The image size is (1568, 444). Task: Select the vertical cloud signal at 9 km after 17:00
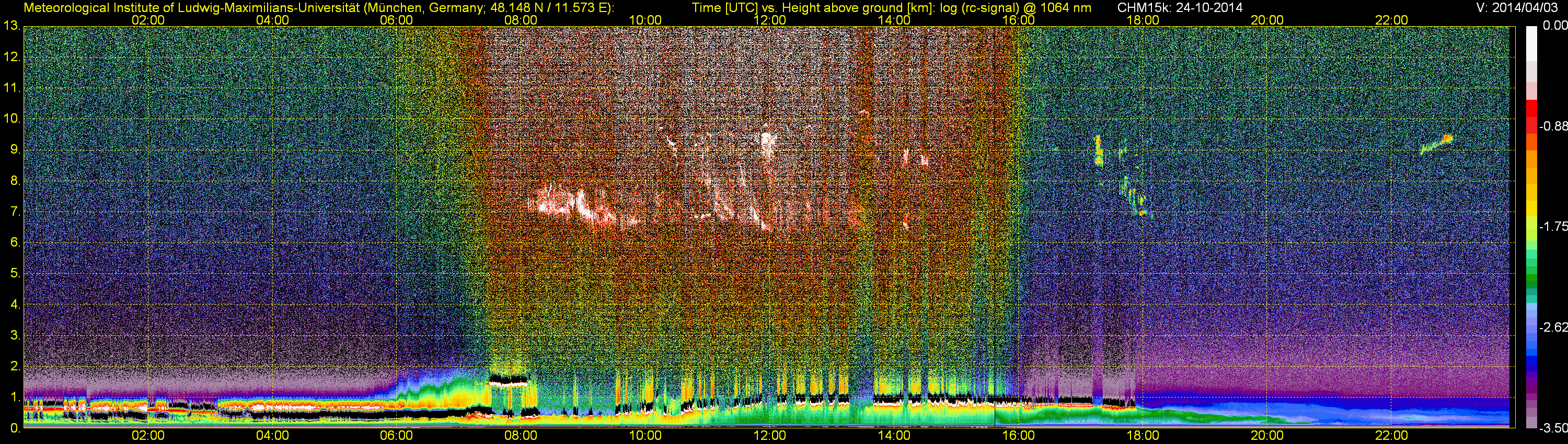(x=1099, y=151)
